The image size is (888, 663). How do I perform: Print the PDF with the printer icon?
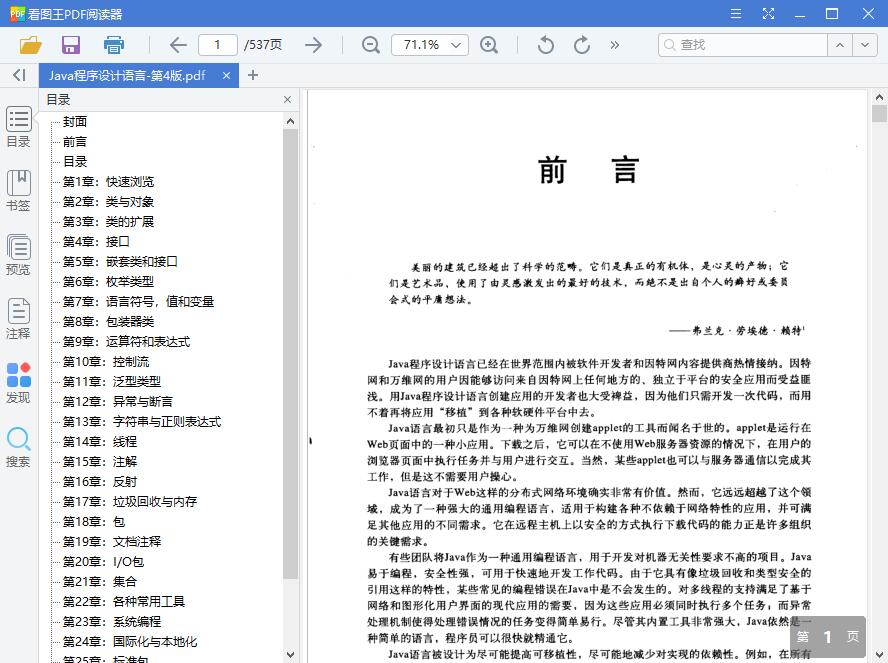114,45
